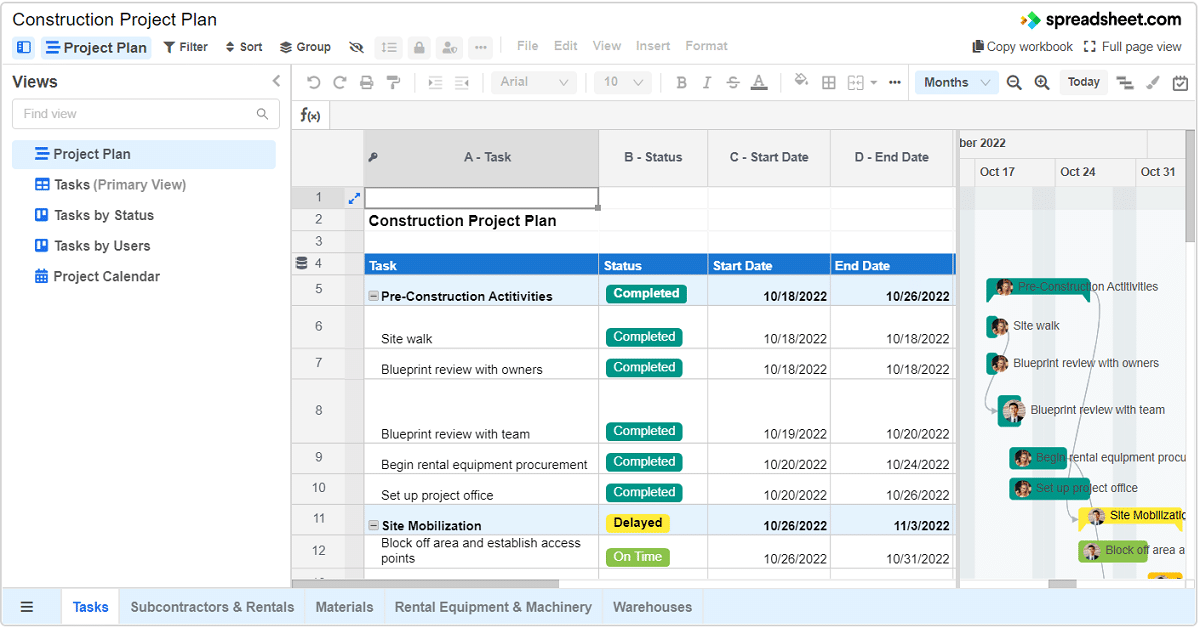This screenshot has height=628, width=1200.
Task: Click the Find view search field
Action: 146,114
